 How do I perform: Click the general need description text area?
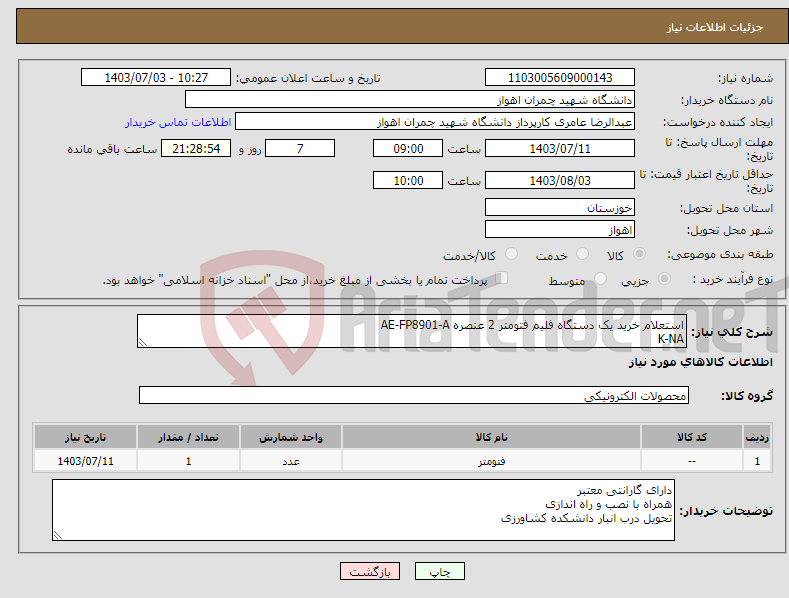click(412, 331)
